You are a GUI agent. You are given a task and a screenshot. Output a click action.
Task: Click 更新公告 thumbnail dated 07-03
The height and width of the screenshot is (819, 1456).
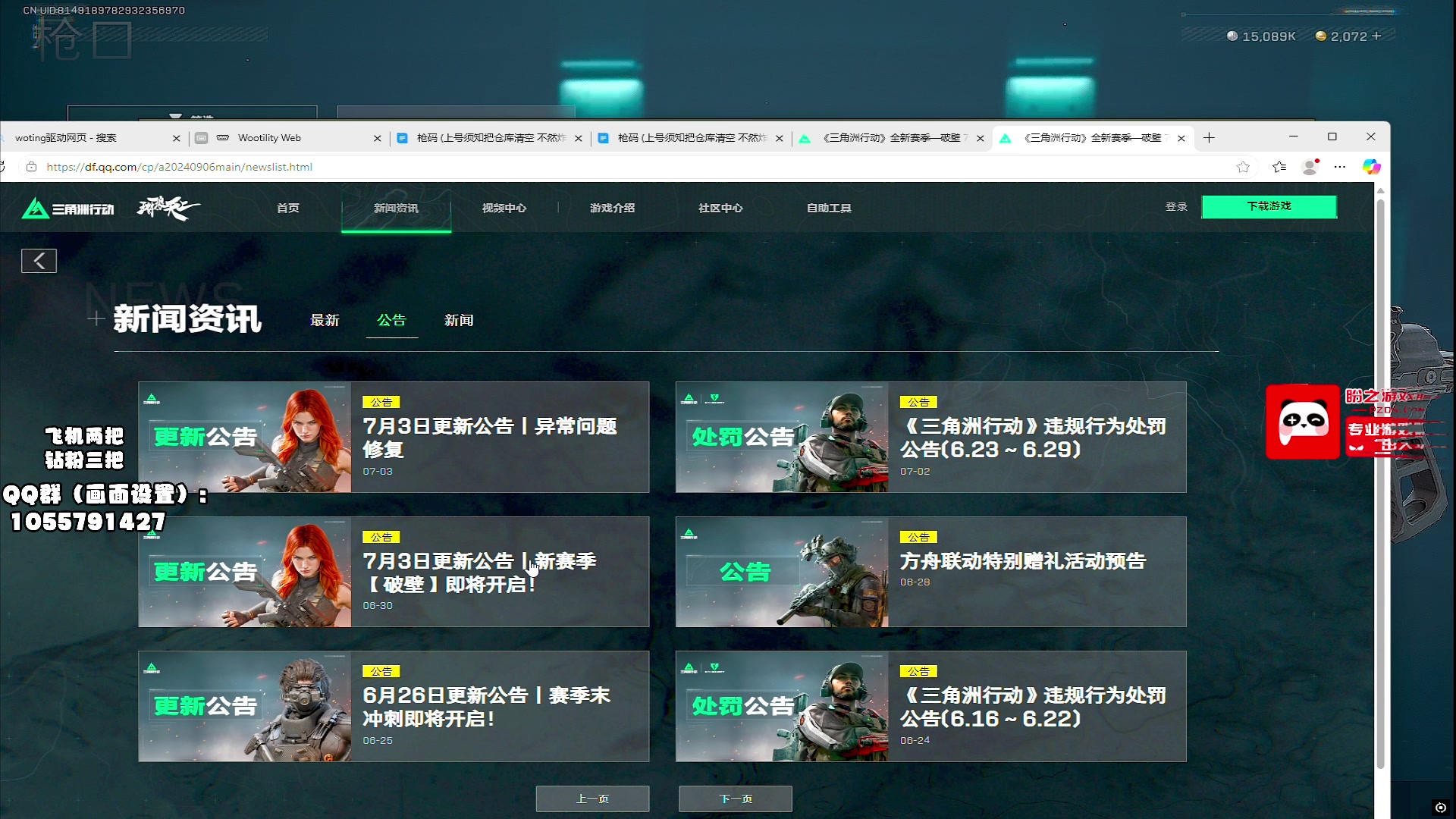245,437
